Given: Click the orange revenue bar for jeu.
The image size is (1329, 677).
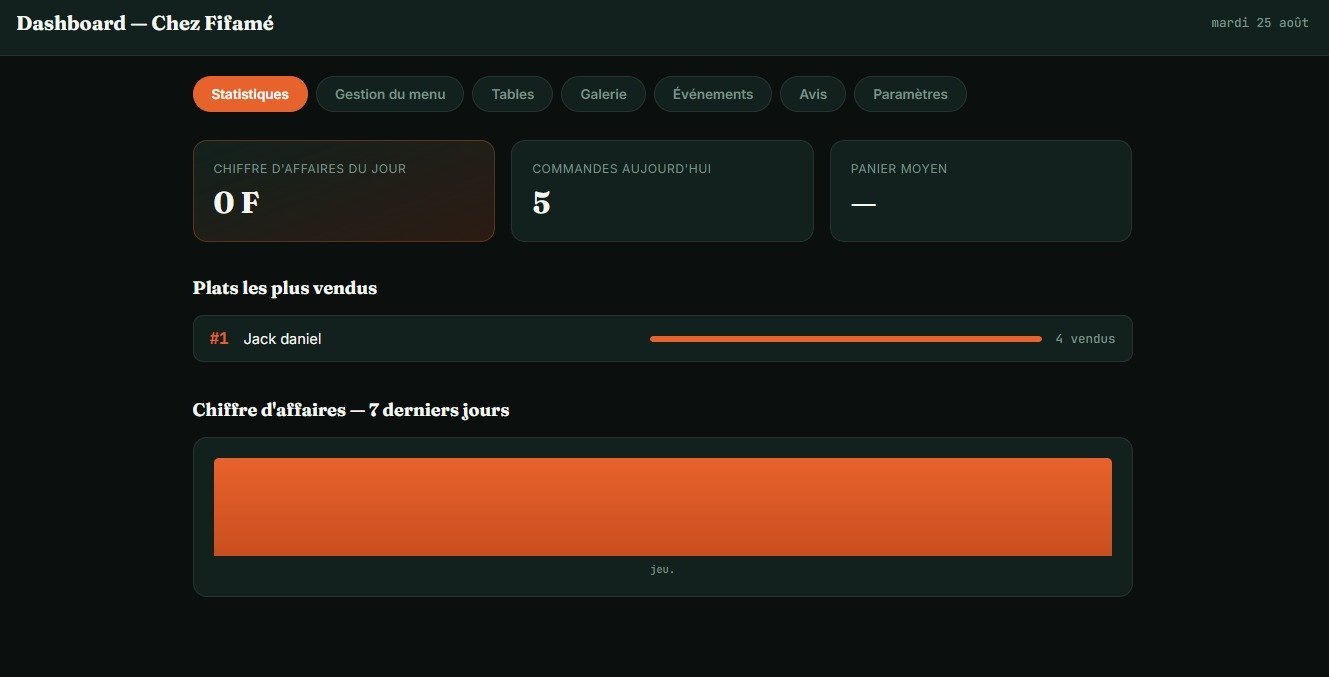Looking at the screenshot, I should click(663, 507).
